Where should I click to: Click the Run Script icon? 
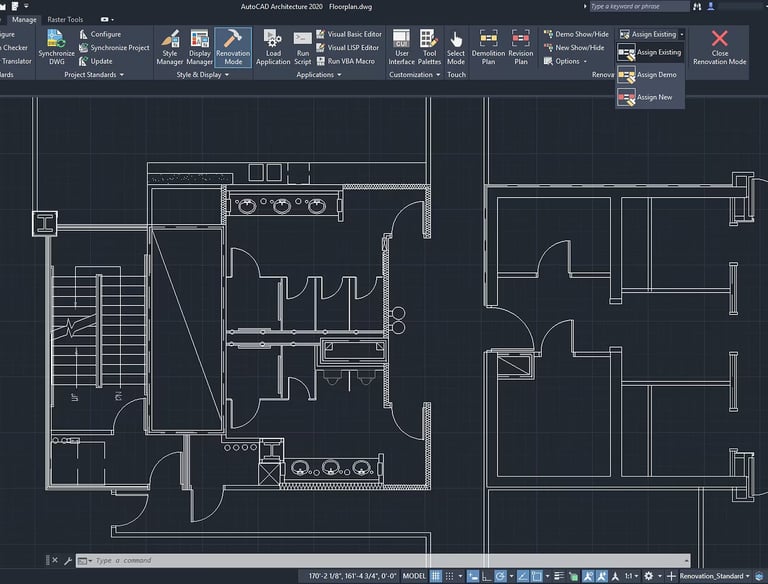coord(303,38)
